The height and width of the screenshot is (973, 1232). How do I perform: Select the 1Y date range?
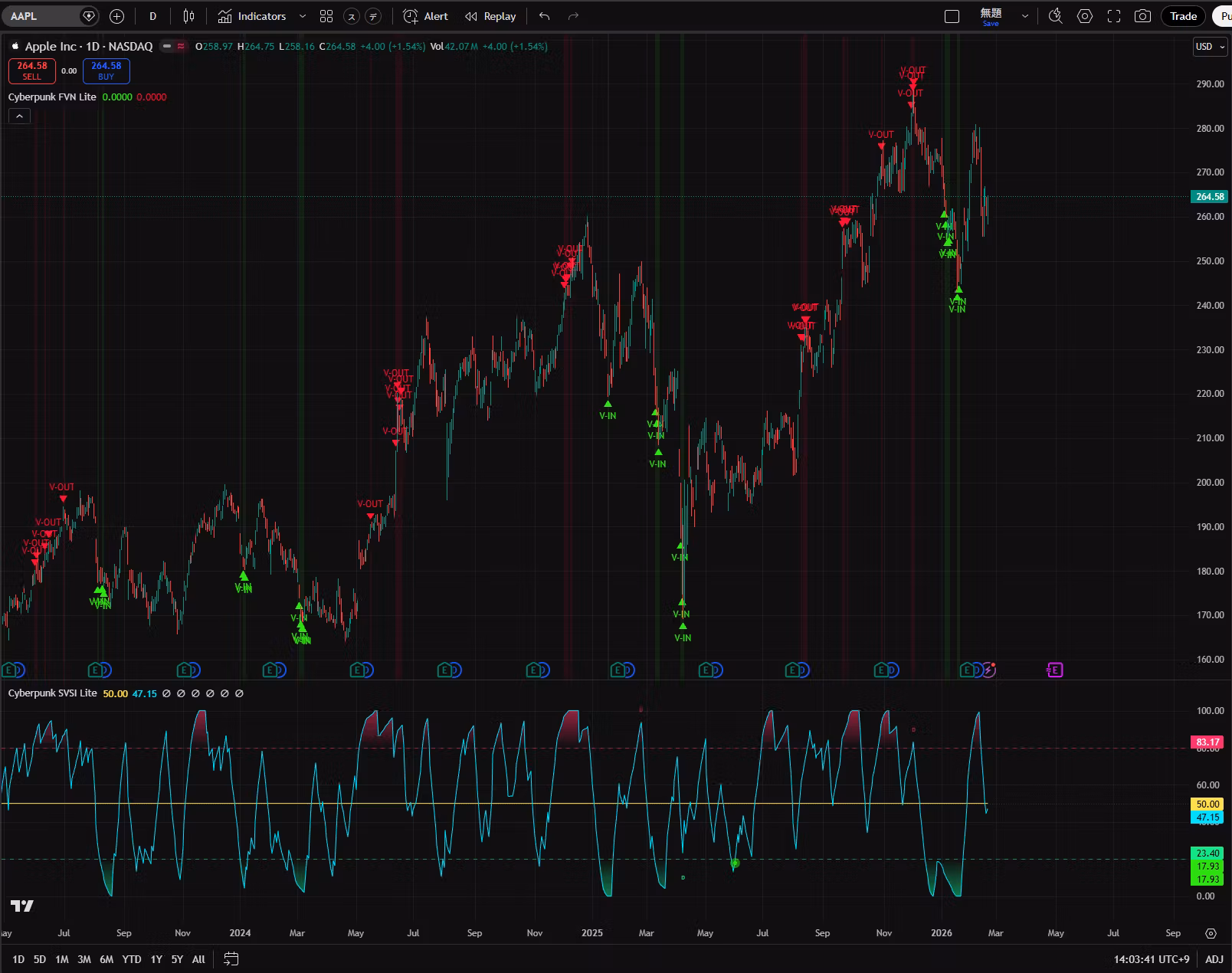[156, 959]
